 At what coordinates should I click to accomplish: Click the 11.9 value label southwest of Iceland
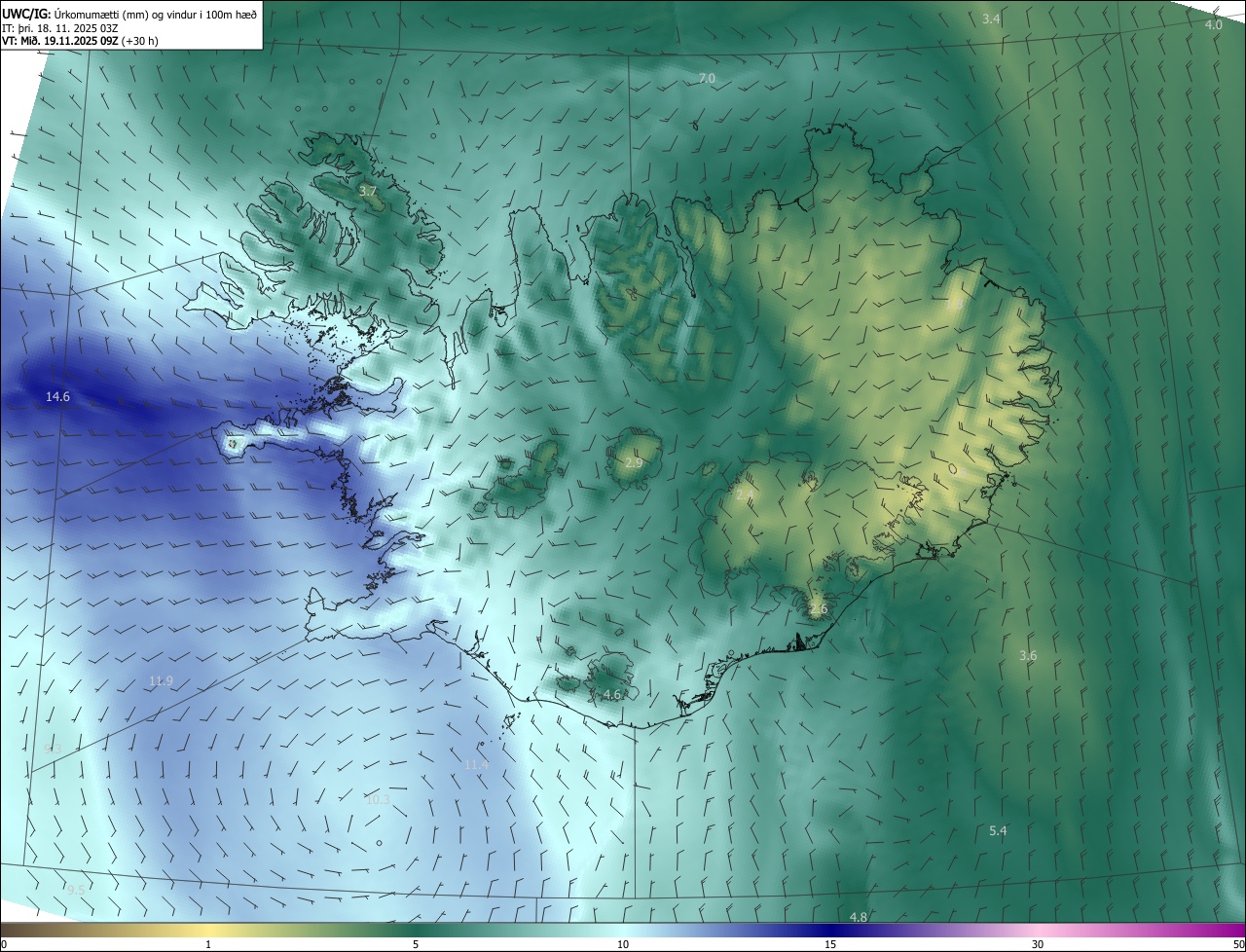(x=162, y=680)
